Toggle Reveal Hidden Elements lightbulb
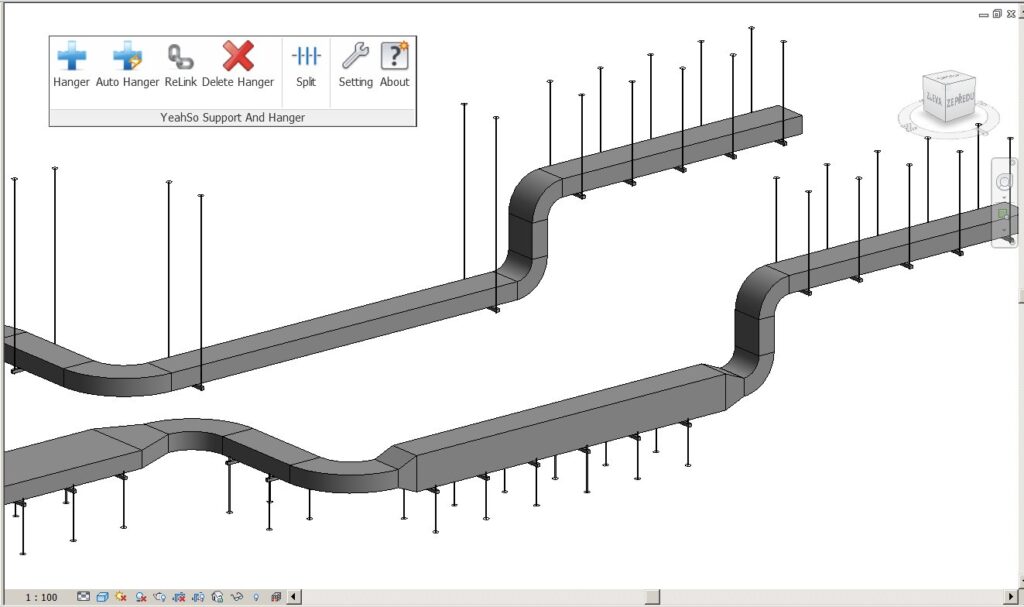 pyautogui.click(x=256, y=597)
